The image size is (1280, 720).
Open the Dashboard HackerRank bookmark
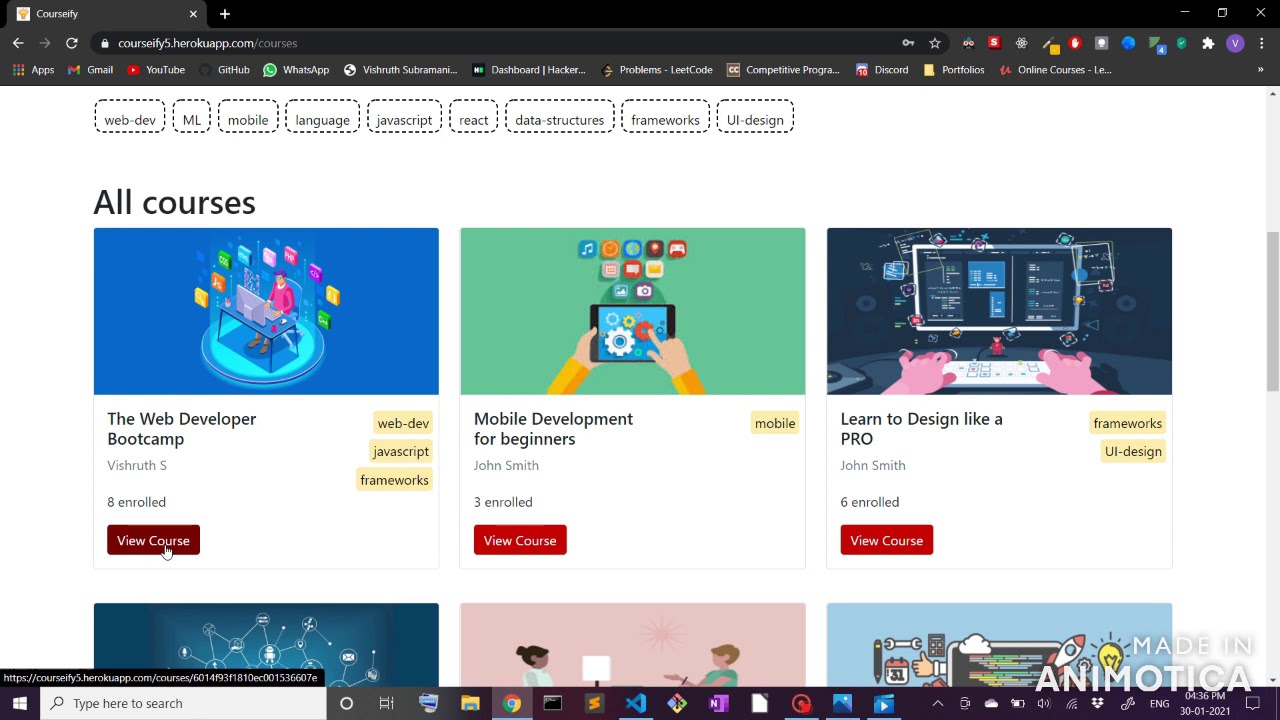click(529, 70)
